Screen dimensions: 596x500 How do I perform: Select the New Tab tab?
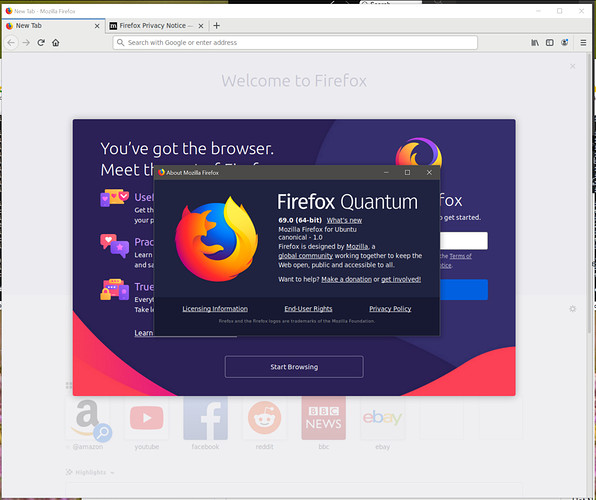[53, 25]
